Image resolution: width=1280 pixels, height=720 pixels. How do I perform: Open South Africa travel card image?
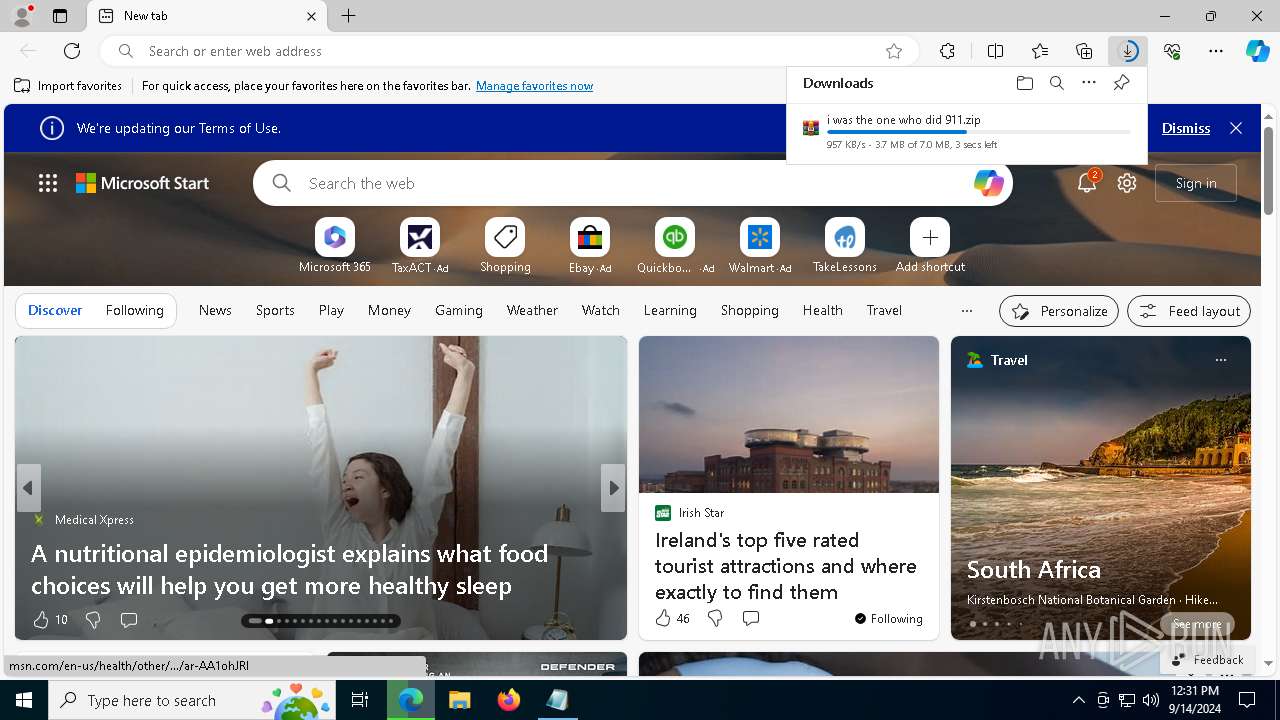point(1100,488)
